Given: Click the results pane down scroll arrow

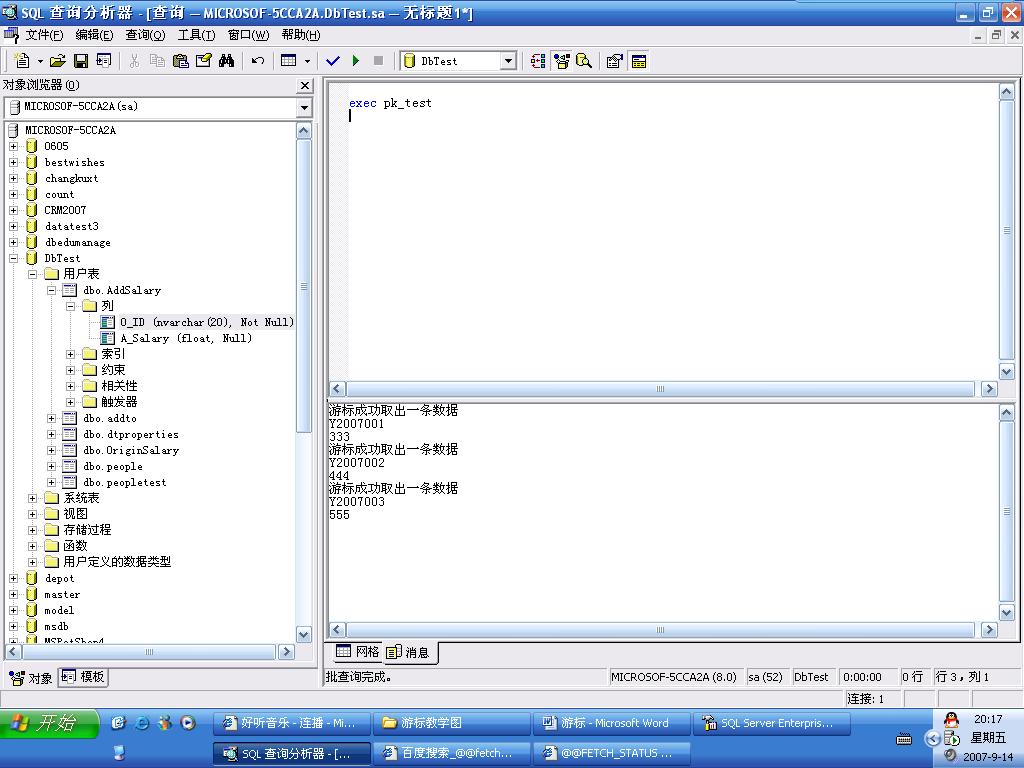Looking at the screenshot, I should tap(1006, 613).
